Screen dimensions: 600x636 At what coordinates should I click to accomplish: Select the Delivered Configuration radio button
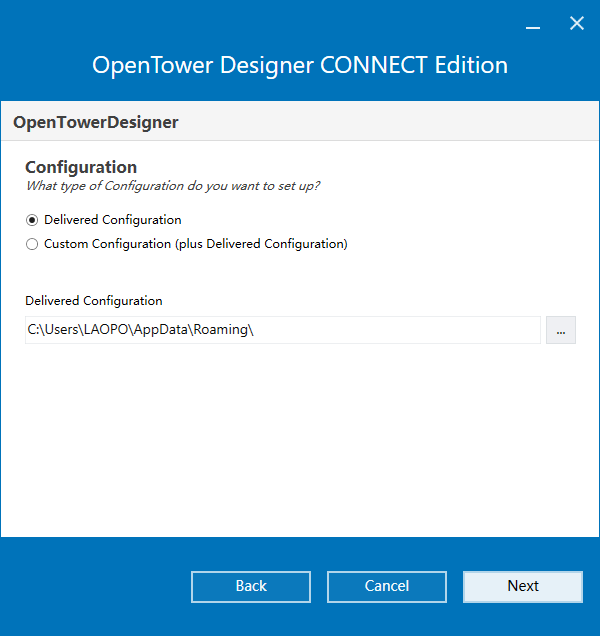point(32,220)
